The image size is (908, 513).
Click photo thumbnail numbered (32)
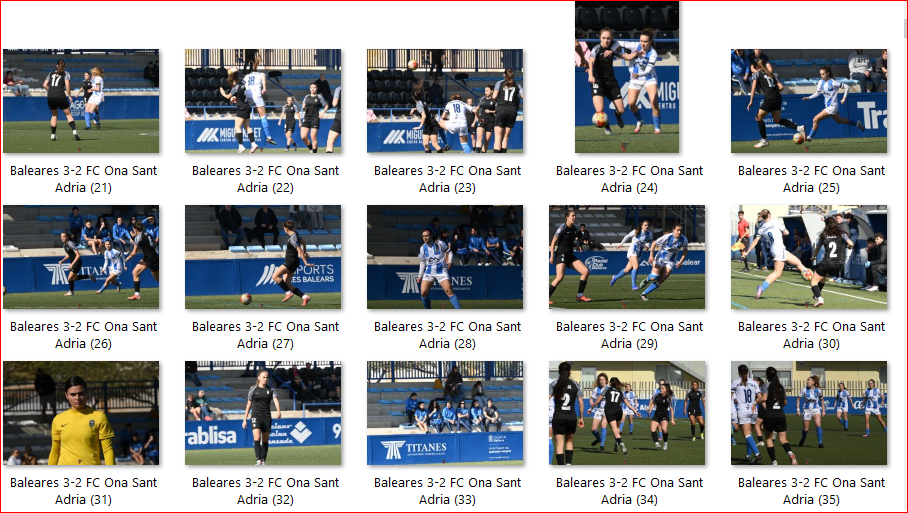[x=263, y=413]
